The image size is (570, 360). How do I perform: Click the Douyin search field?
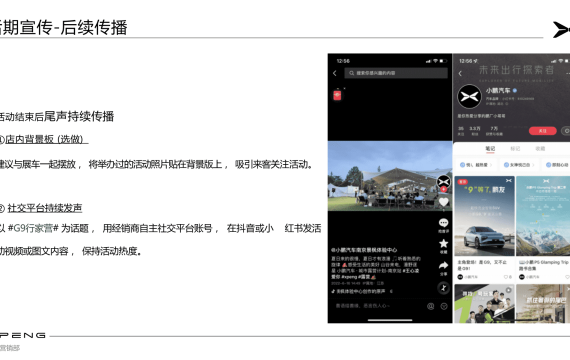[396, 73]
